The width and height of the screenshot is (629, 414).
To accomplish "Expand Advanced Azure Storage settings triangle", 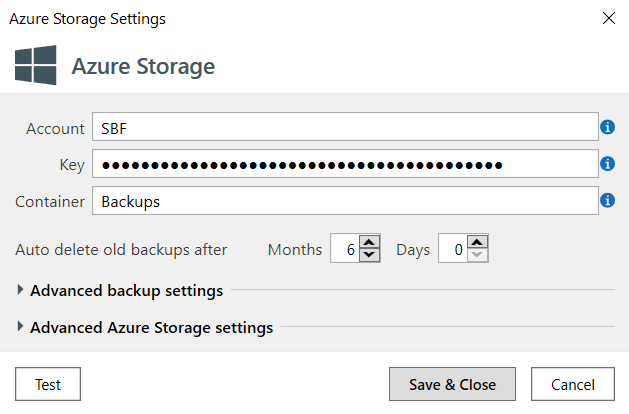I will point(20,327).
